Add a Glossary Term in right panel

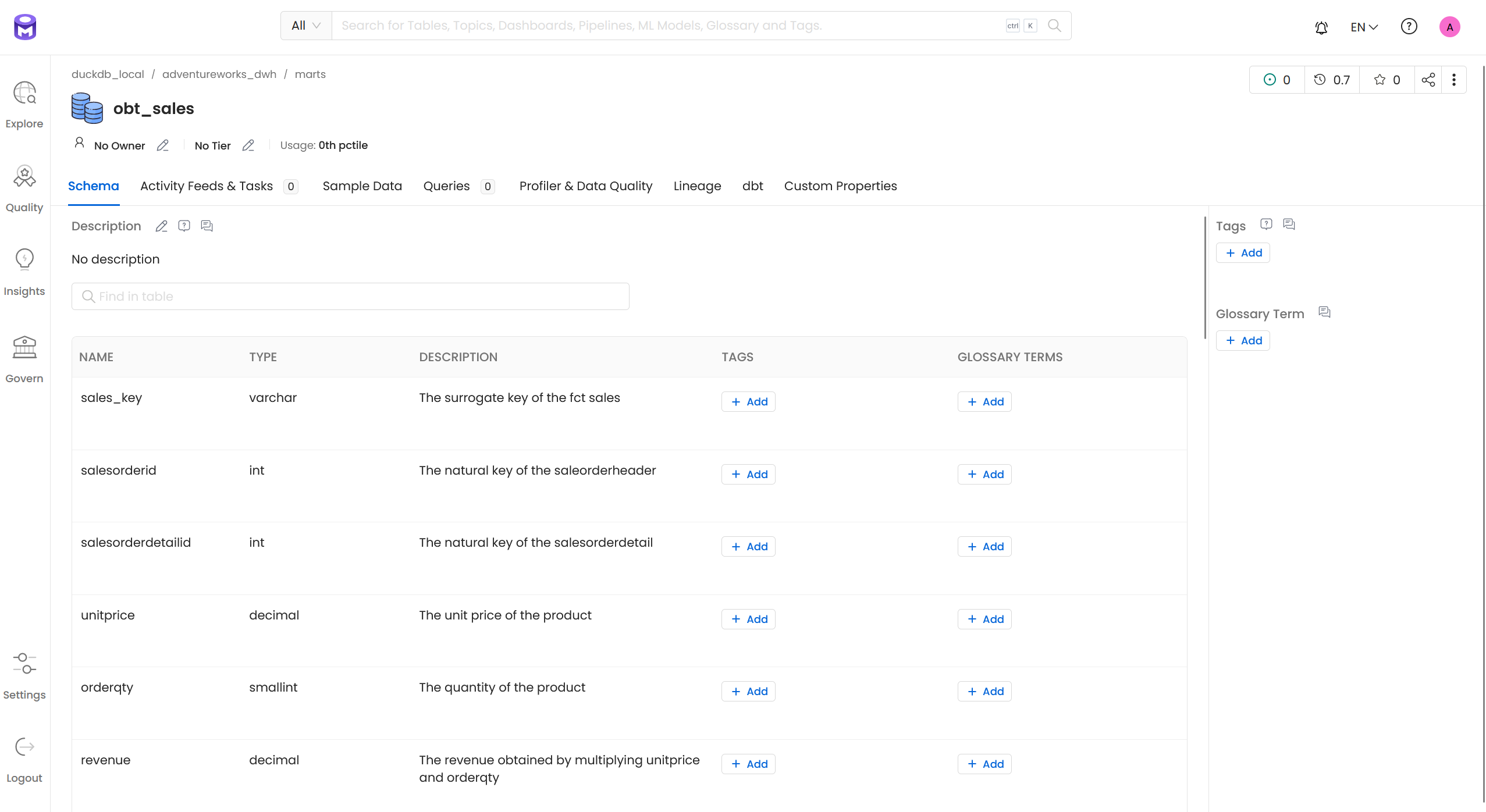[x=1243, y=341]
